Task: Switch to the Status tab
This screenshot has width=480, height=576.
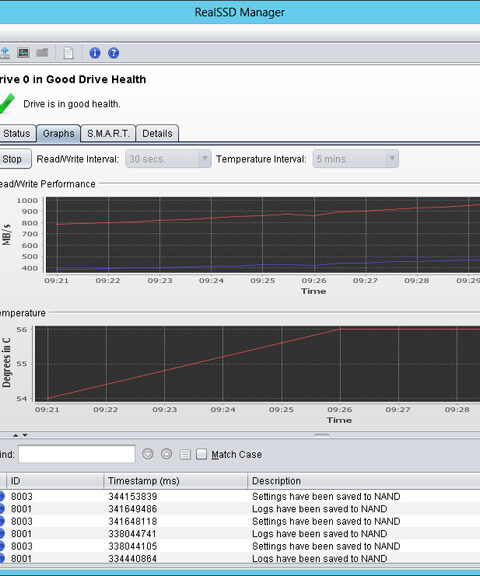Action: point(17,133)
